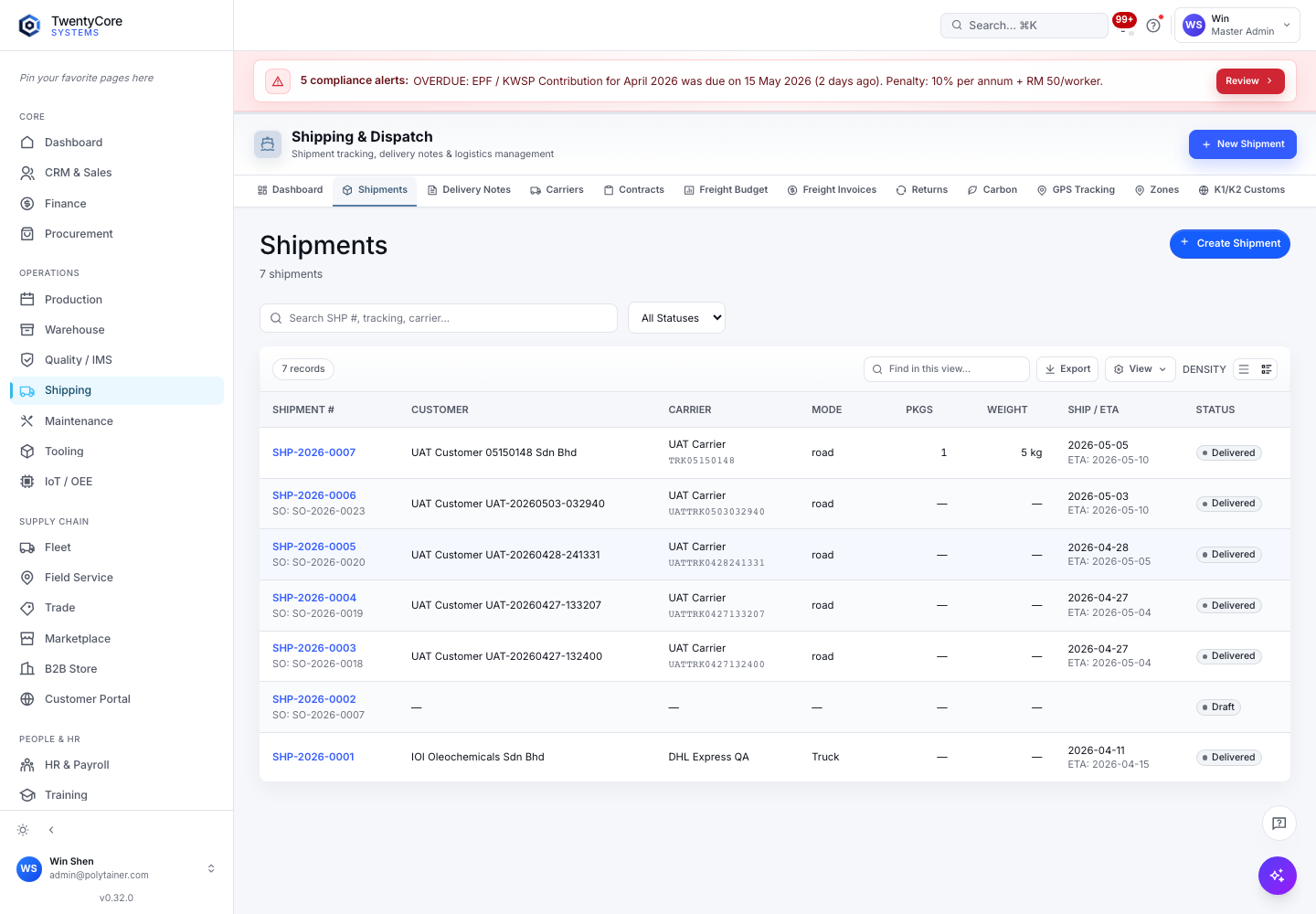The width and height of the screenshot is (1316, 914).
Task: Collapse the sidebar with the chevron
Action: point(51,830)
